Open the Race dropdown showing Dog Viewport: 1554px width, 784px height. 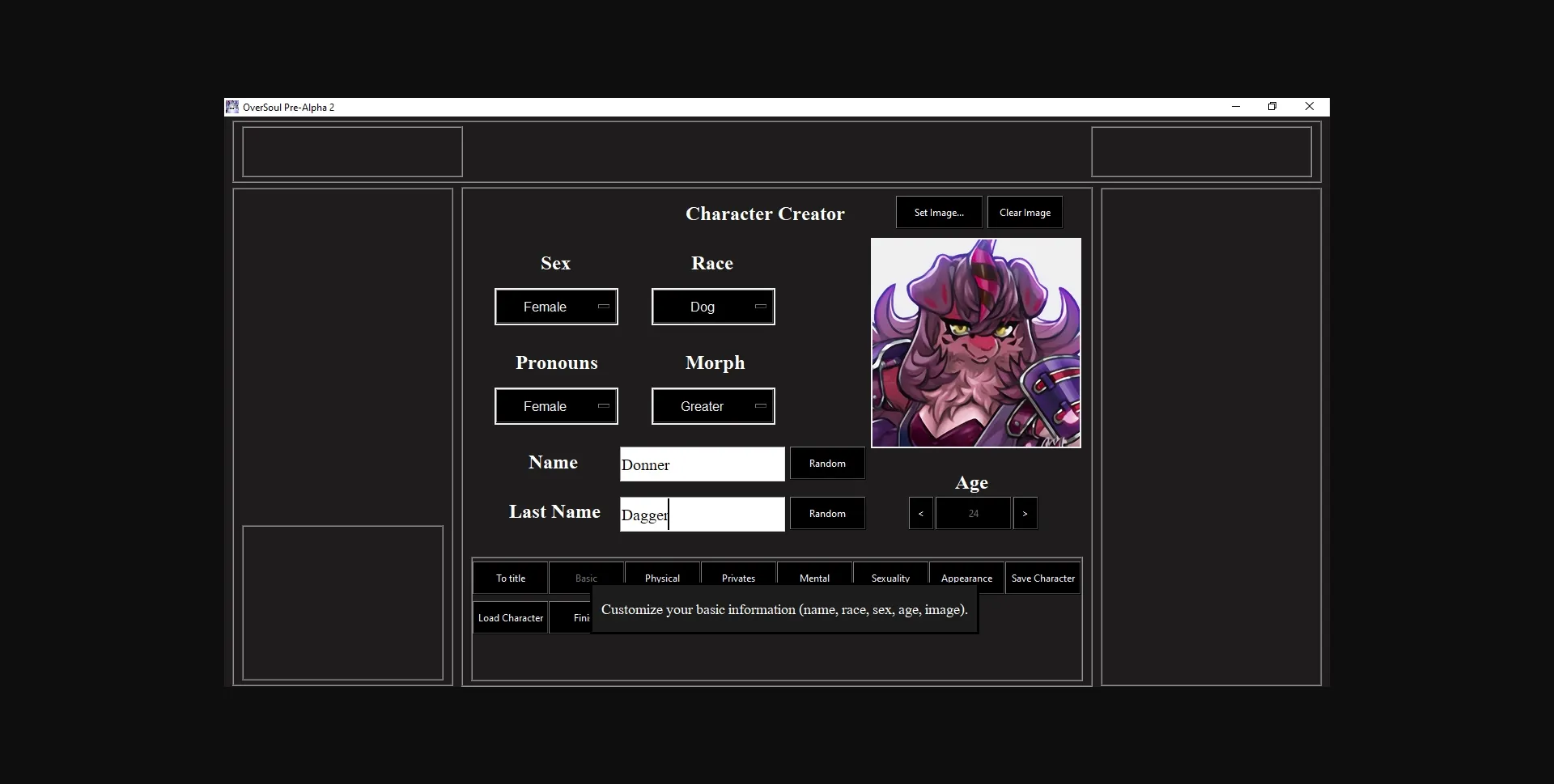point(713,307)
